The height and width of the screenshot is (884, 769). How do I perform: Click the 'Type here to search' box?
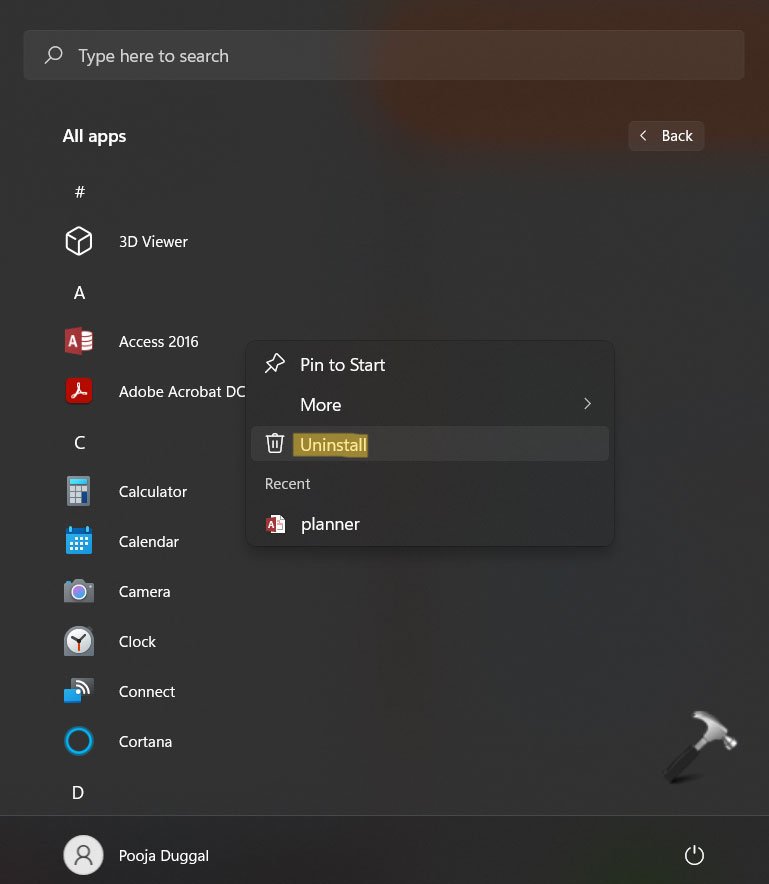[x=384, y=56]
